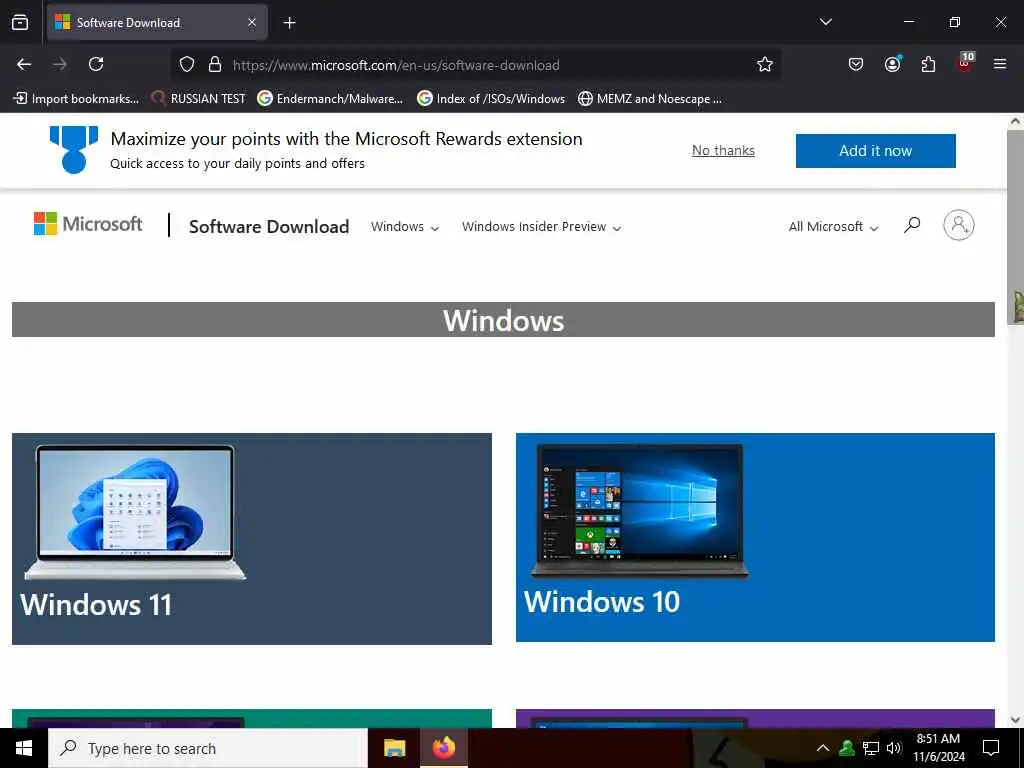Open RUSSIAN TEST bookmark
The width and height of the screenshot is (1024, 768).
(198, 99)
